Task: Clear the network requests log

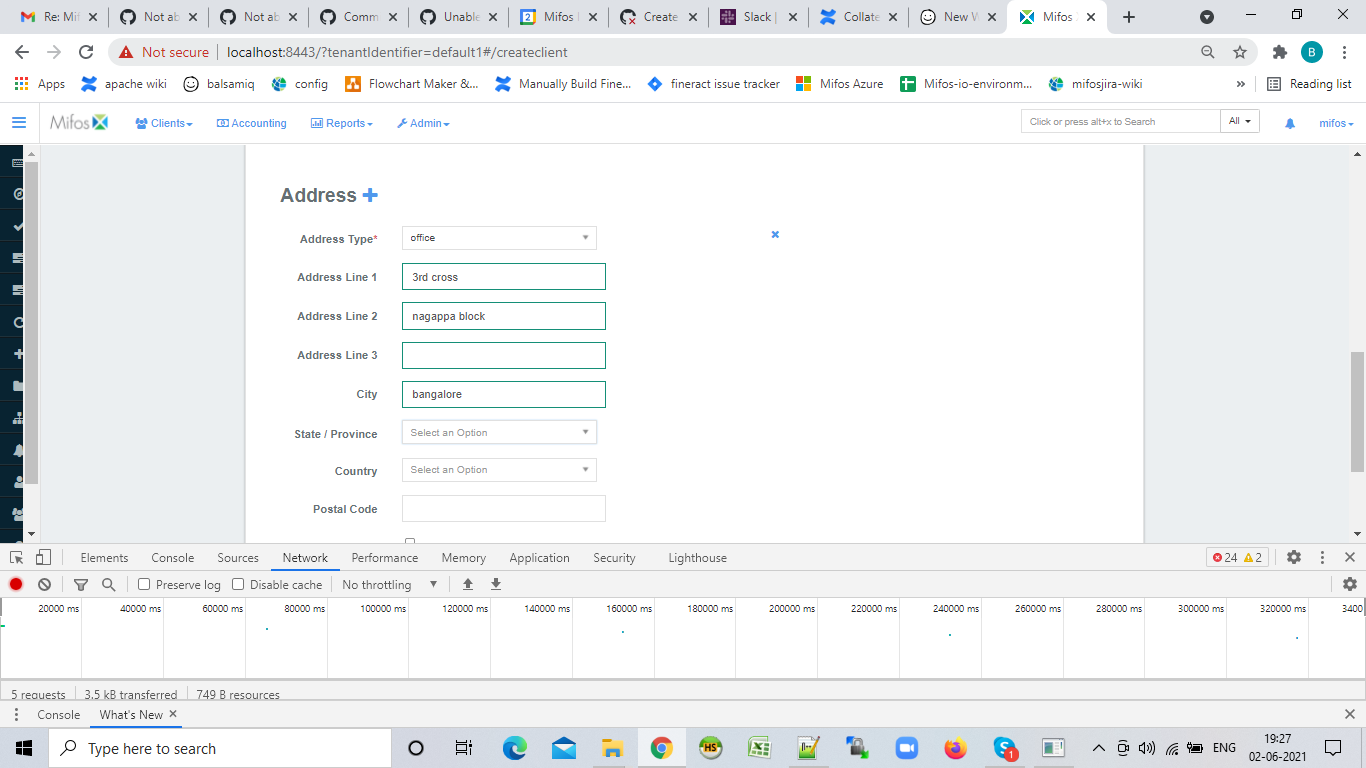Action: [x=43, y=584]
